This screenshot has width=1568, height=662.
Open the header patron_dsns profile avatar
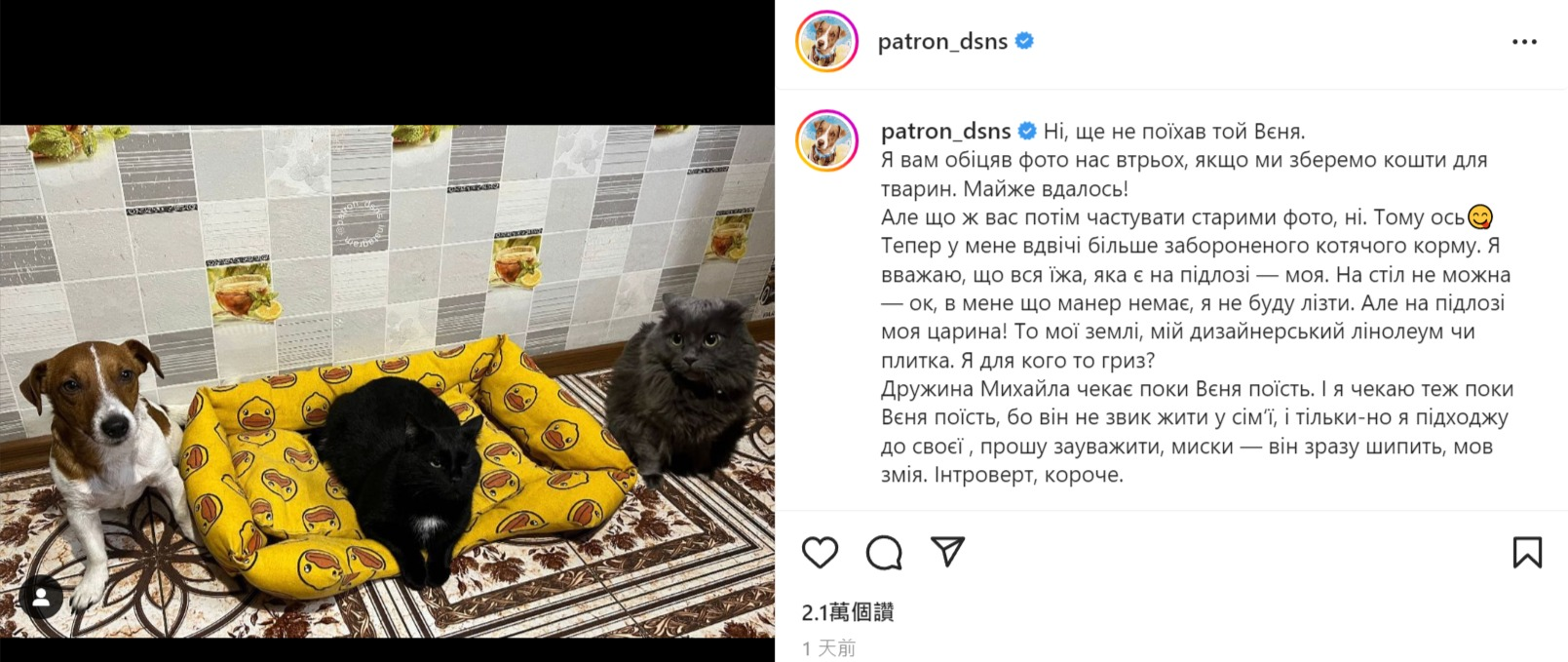click(826, 42)
